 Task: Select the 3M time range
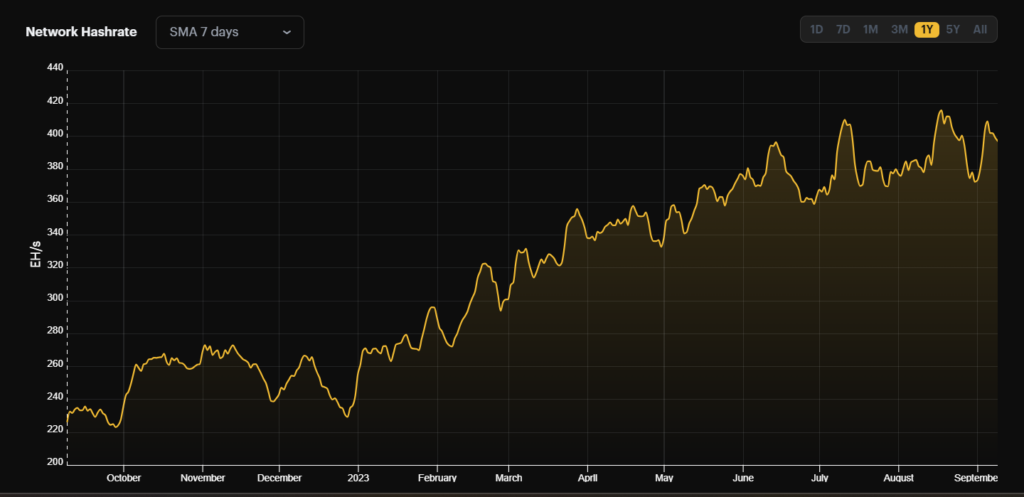(899, 29)
